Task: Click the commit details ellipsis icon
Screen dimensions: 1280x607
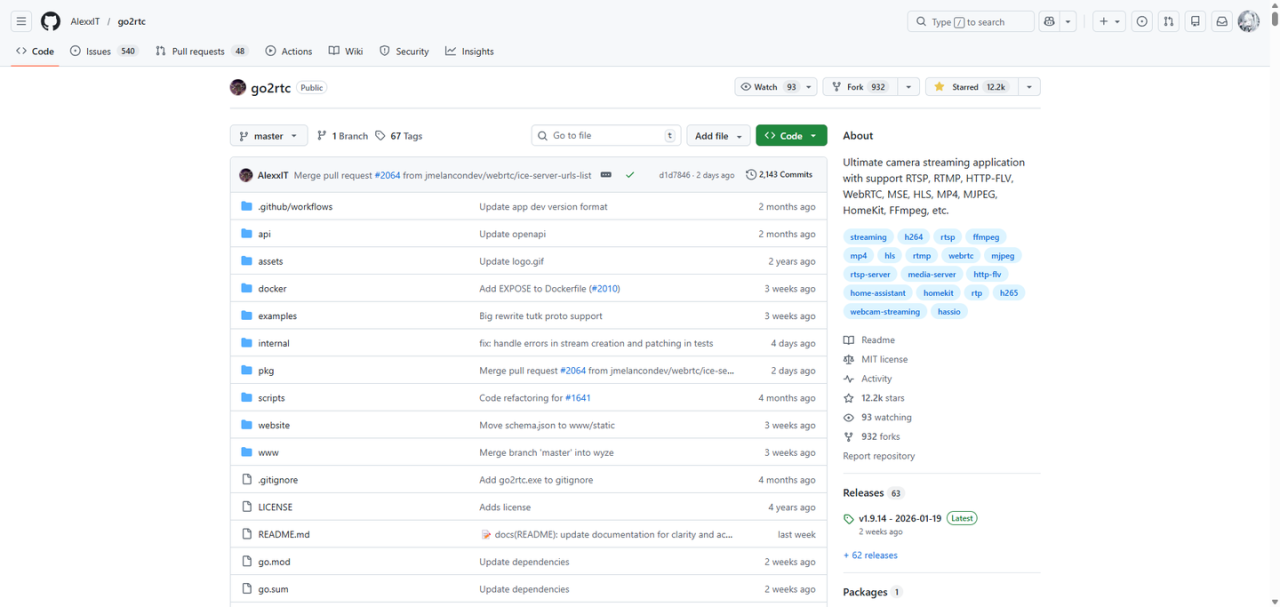Action: (x=605, y=175)
